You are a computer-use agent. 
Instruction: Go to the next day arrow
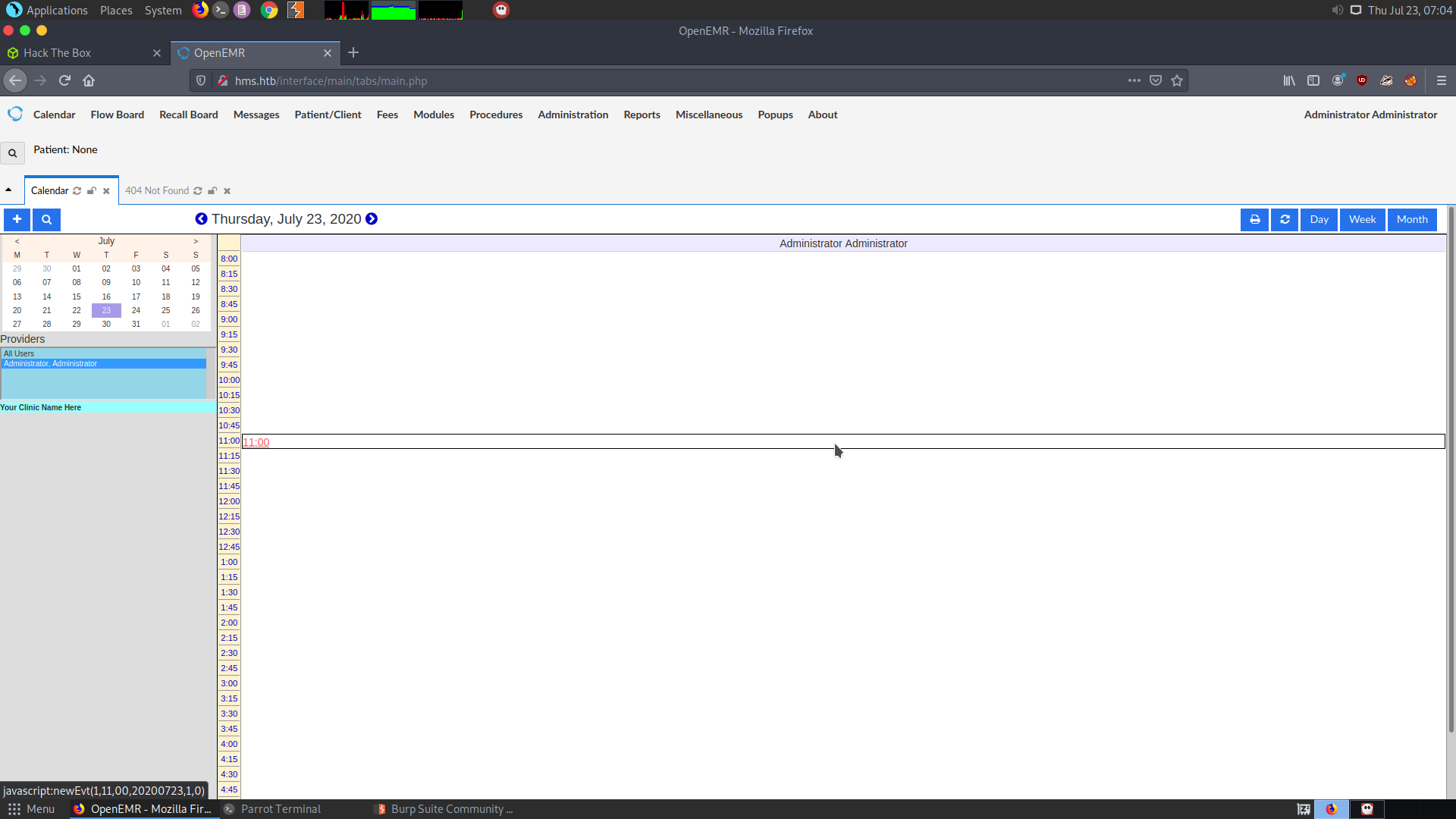pos(372,219)
